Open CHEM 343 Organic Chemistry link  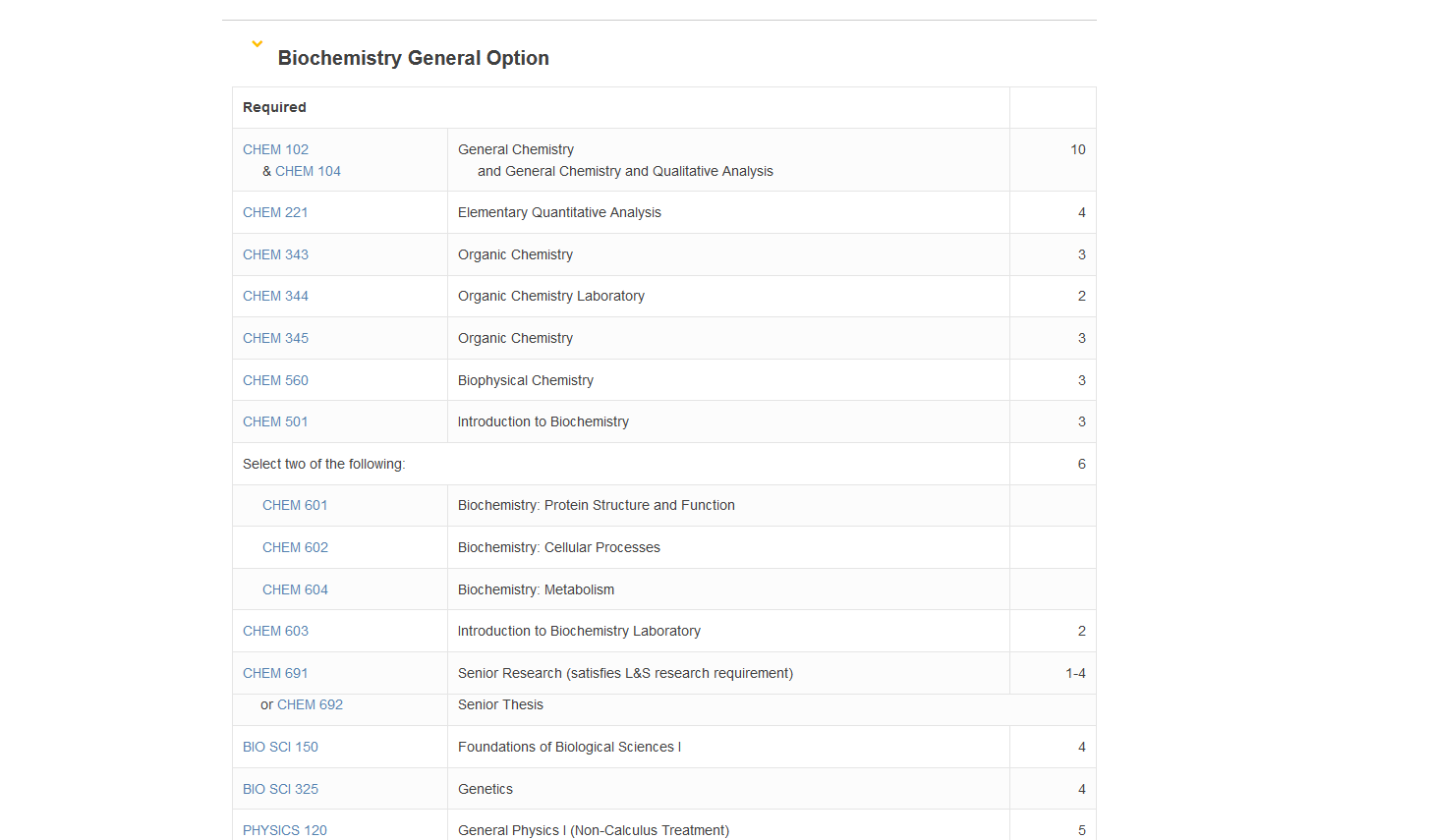click(x=275, y=254)
